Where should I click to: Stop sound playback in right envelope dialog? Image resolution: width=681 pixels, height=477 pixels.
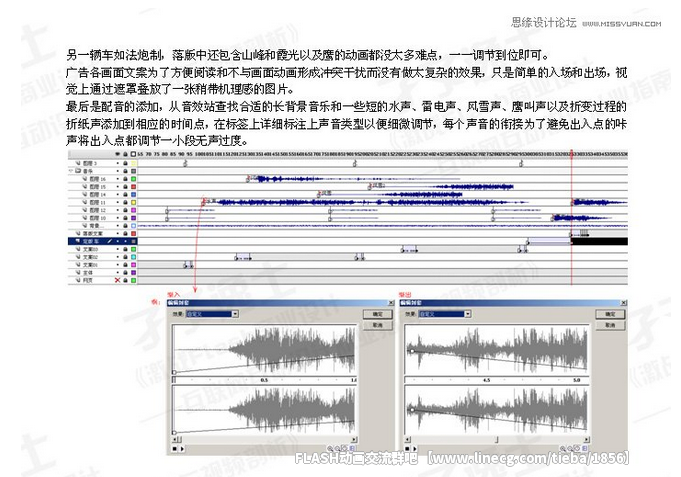pyautogui.click(x=407, y=449)
